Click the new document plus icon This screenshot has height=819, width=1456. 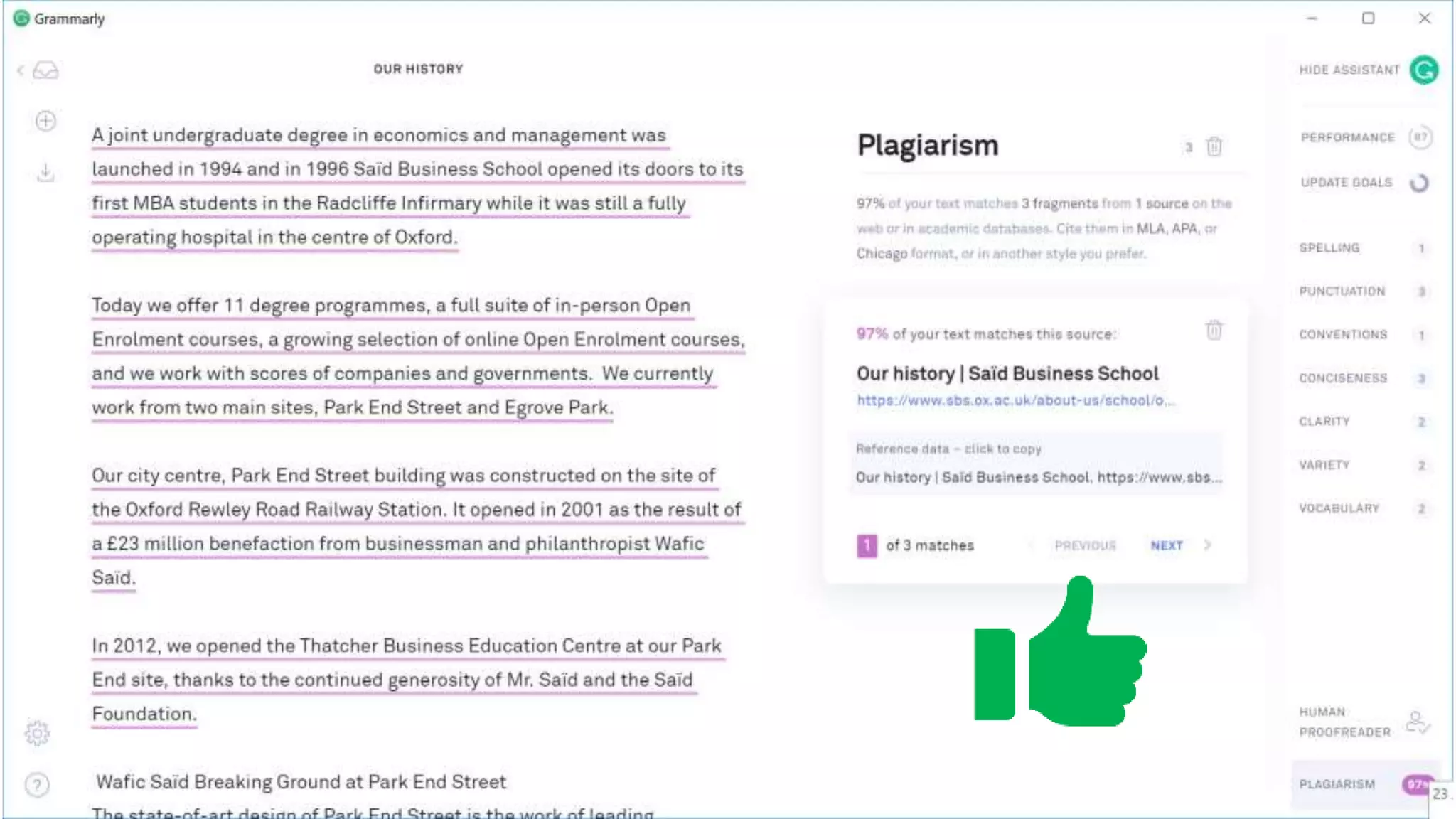click(x=45, y=122)
